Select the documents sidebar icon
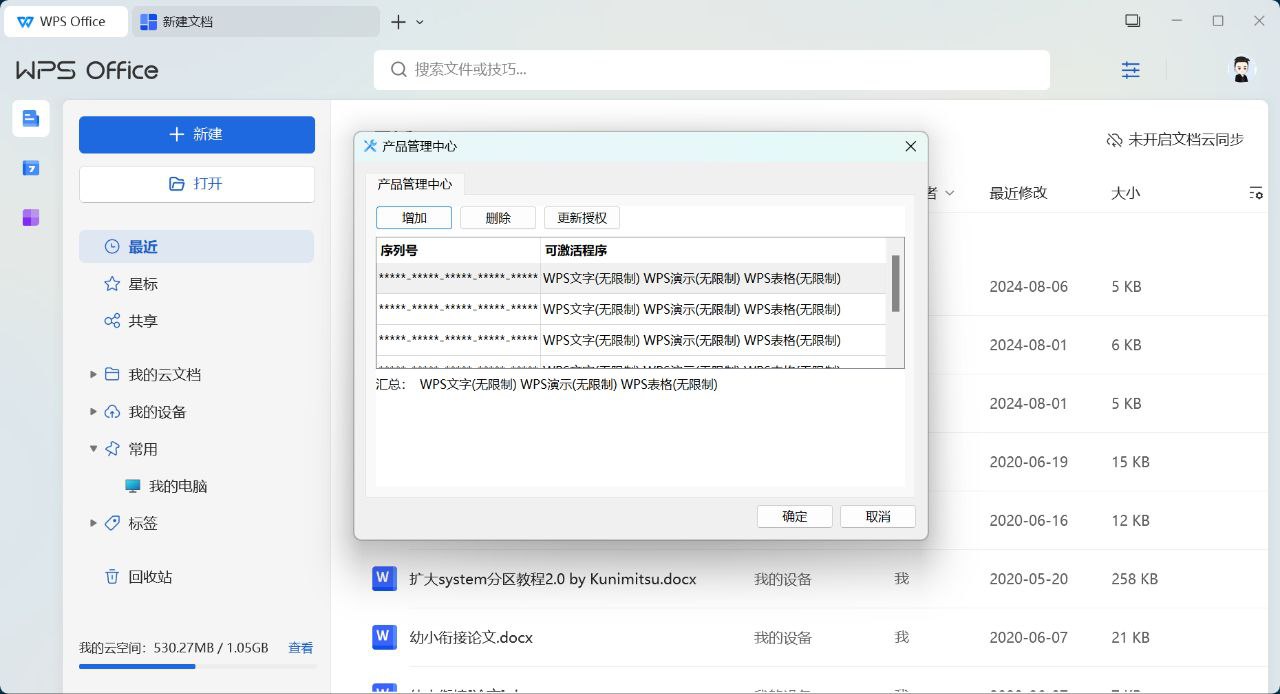The height and width of the screenshot is (694, 1280). pyautogui.click(x=31, y=119)
